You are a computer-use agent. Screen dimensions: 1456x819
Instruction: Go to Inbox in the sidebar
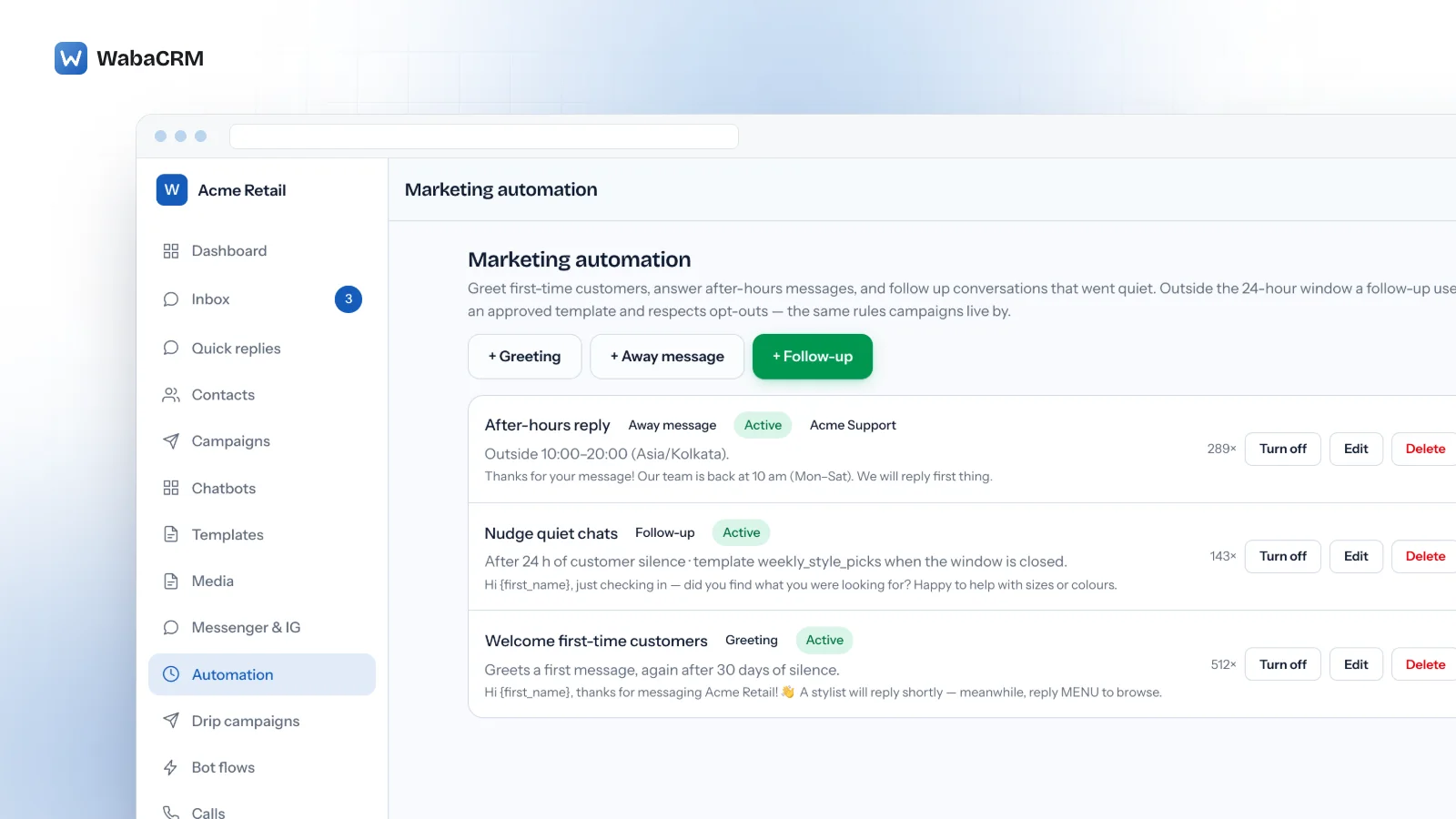click(x=262, y=299)
